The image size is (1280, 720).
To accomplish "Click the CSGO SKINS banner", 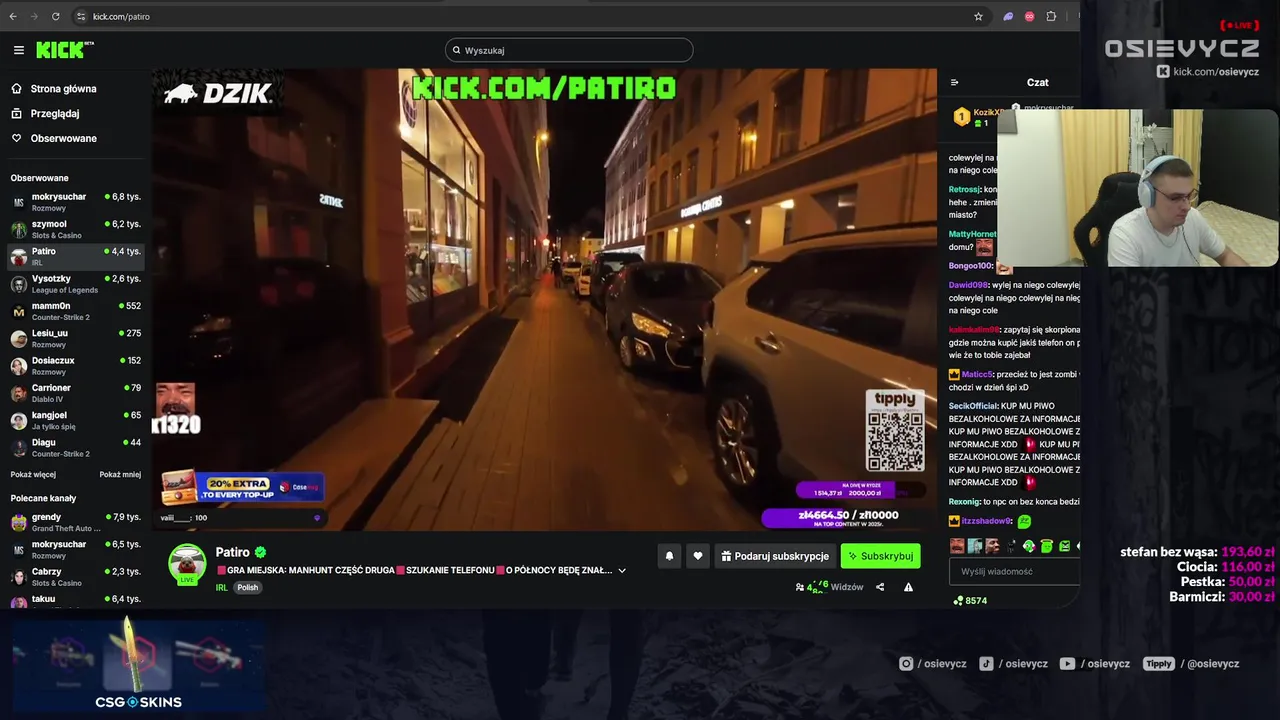I will coord(138,663).
